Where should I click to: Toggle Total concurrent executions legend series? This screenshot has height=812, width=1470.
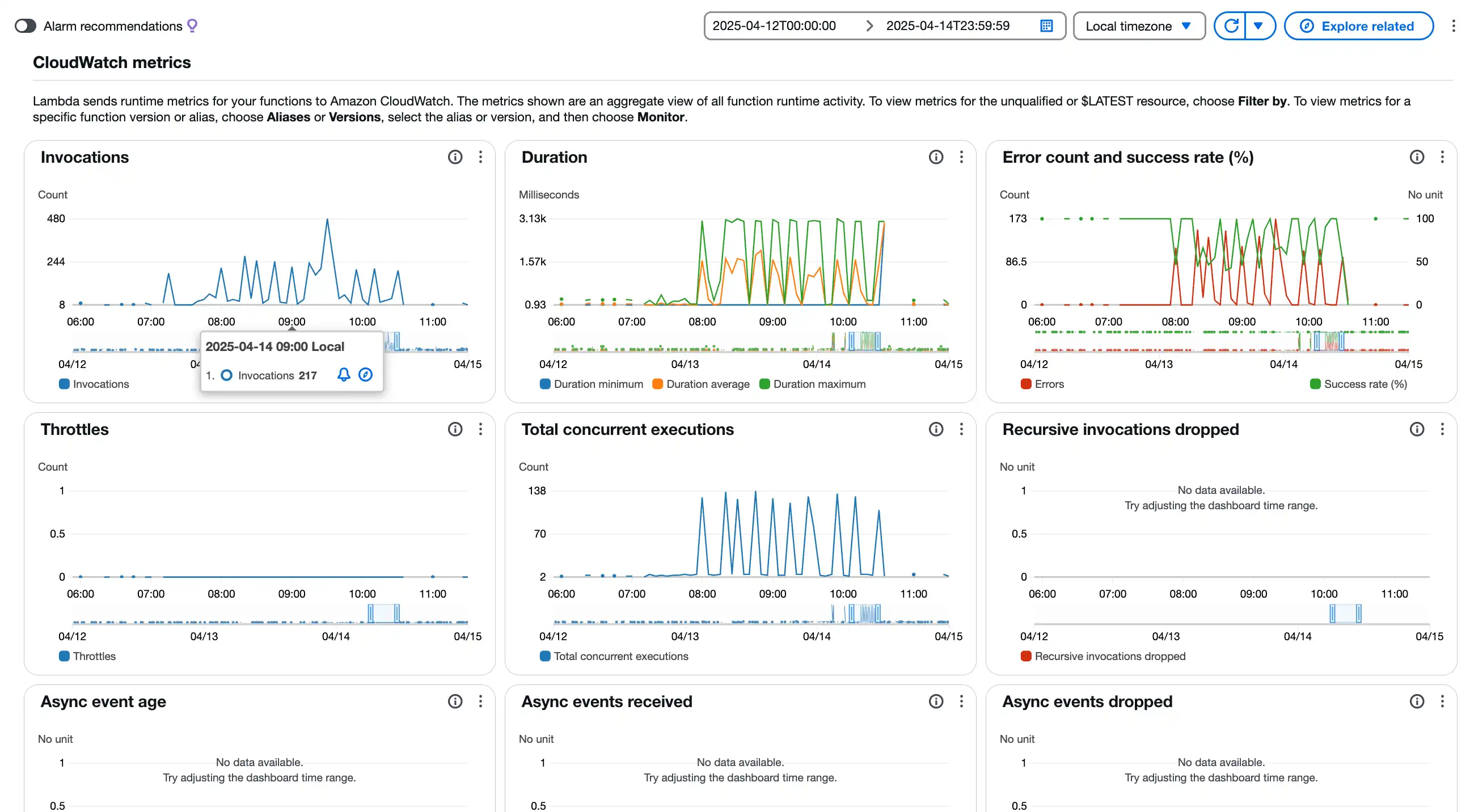(x=614, y=656)
